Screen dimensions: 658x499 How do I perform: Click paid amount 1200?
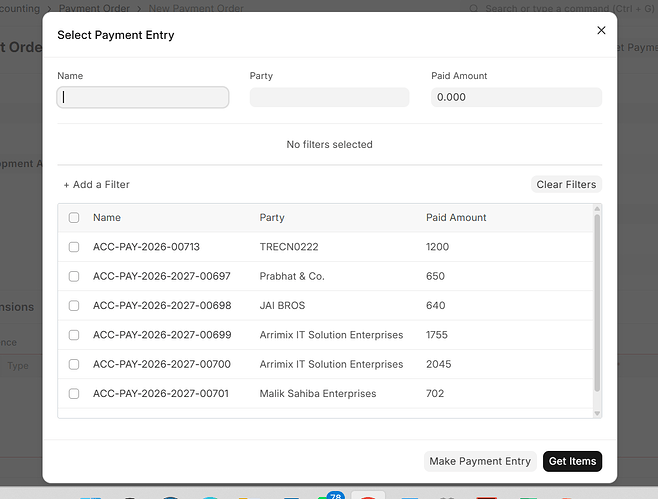437,247
